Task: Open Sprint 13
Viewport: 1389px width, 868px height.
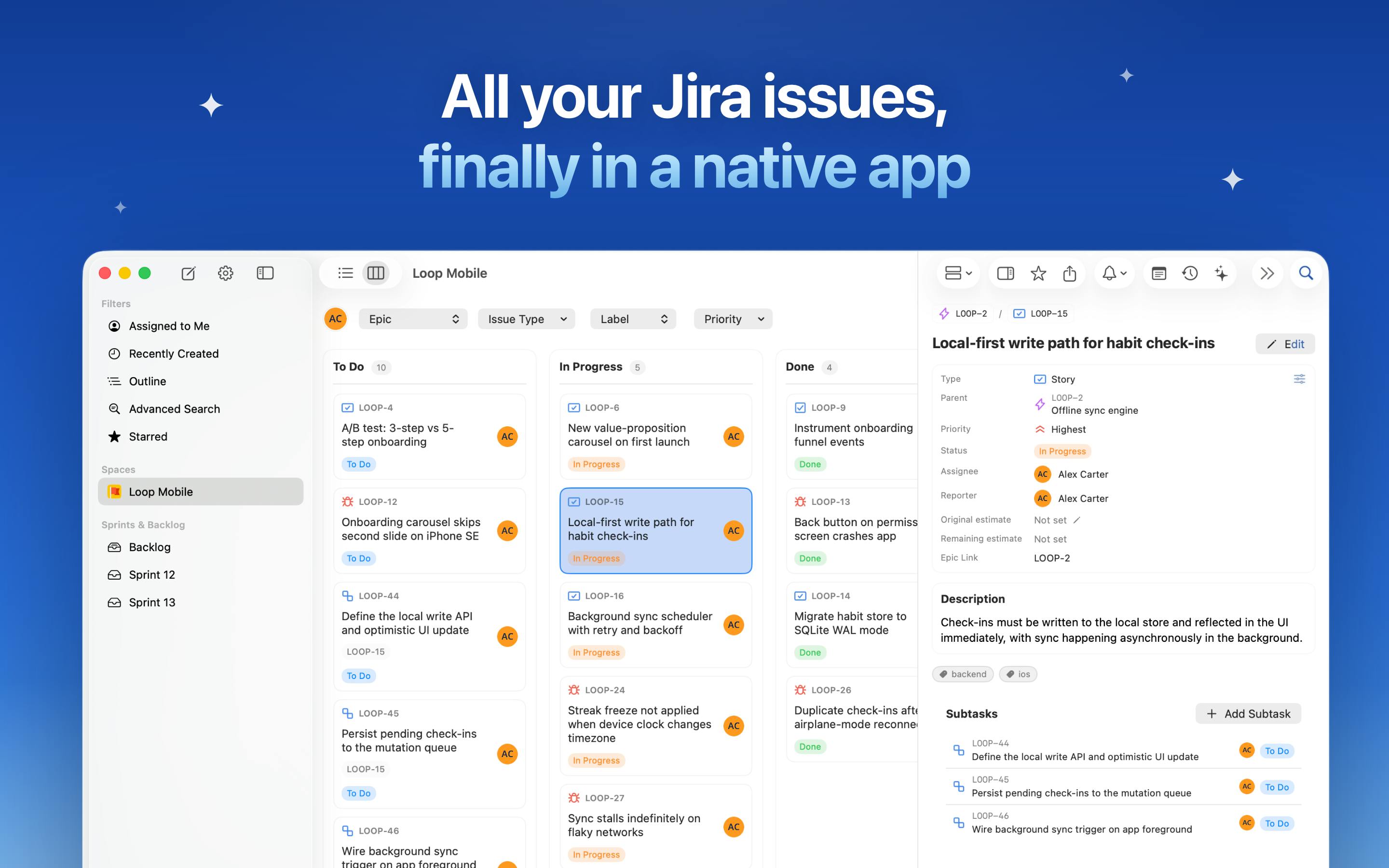Action: click(200, 602)
